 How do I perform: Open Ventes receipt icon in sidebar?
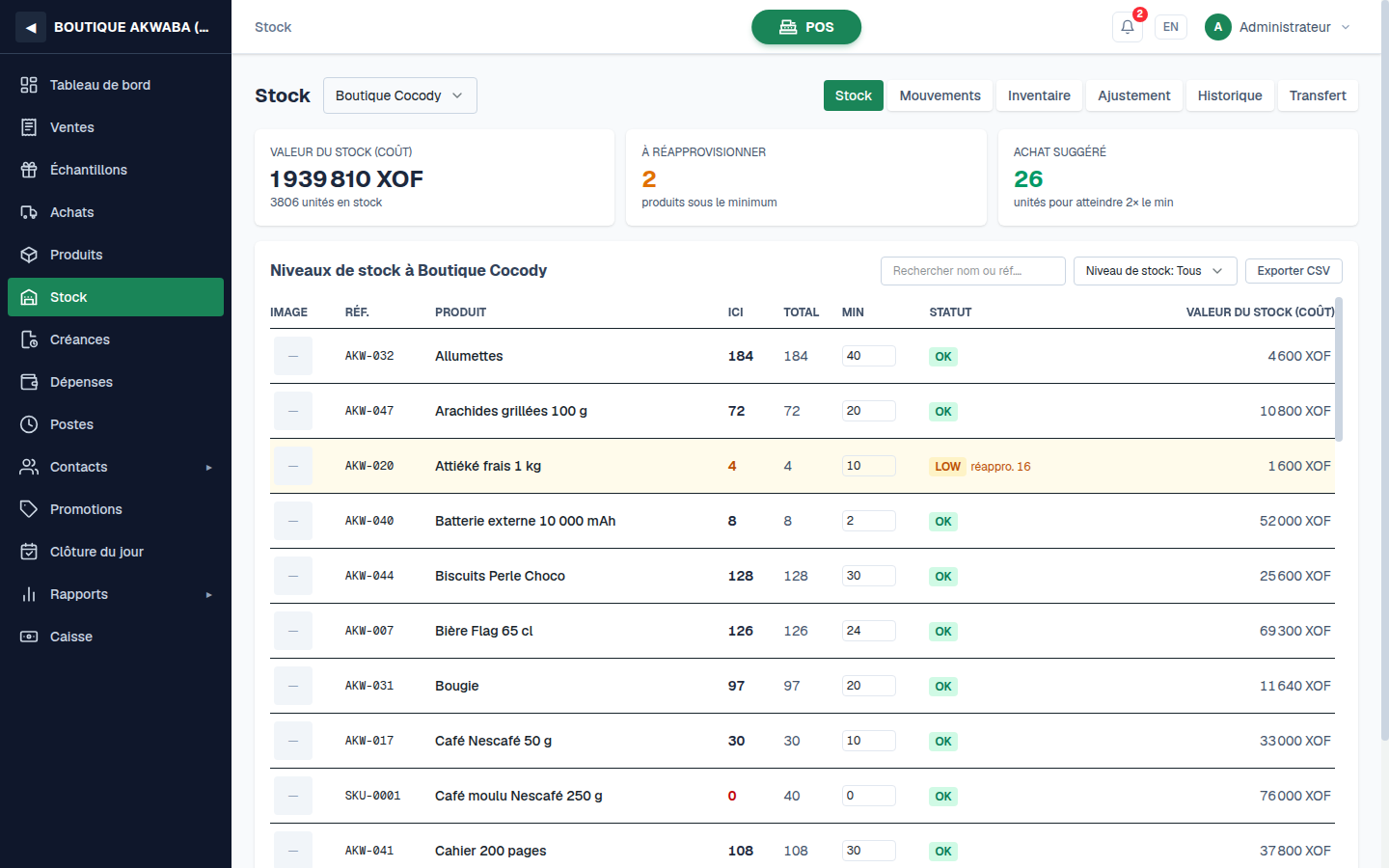point(29,127)
